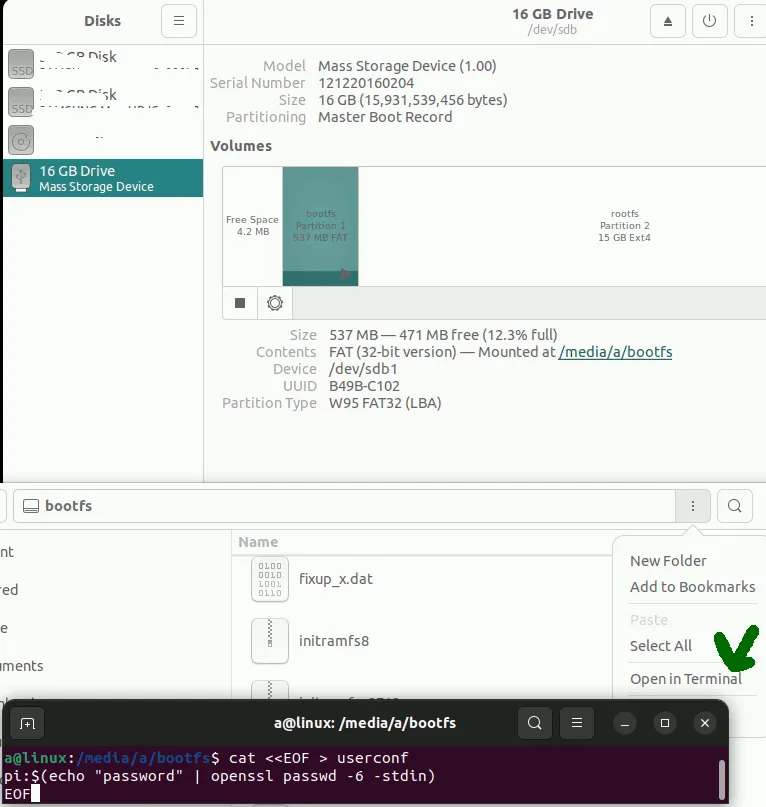766x807 pixels.
Task: Select the bootfs Partition 1 volume
Action: point(320,226)
